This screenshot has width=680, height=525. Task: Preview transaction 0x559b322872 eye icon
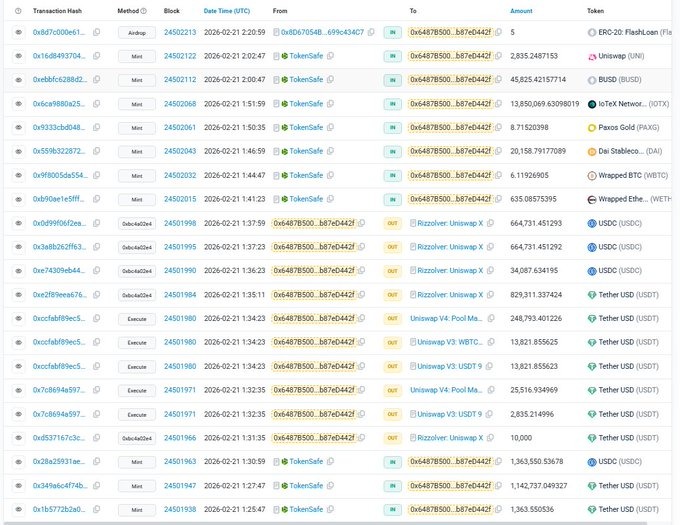tap(19, 151)
